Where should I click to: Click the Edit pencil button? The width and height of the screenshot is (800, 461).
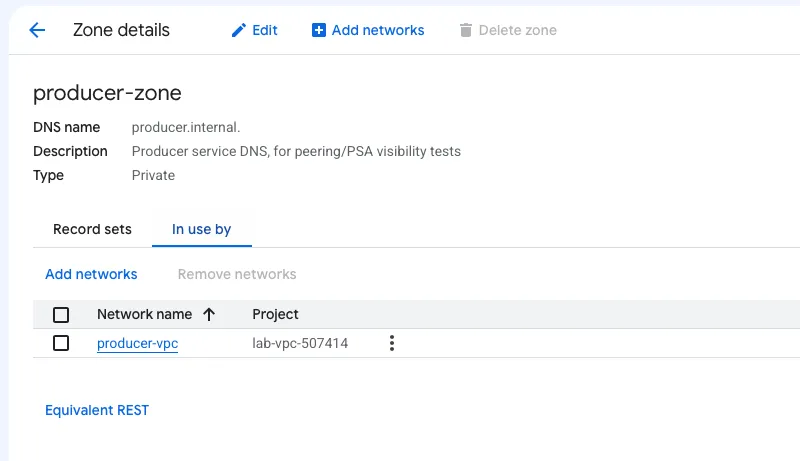point(254,30)
